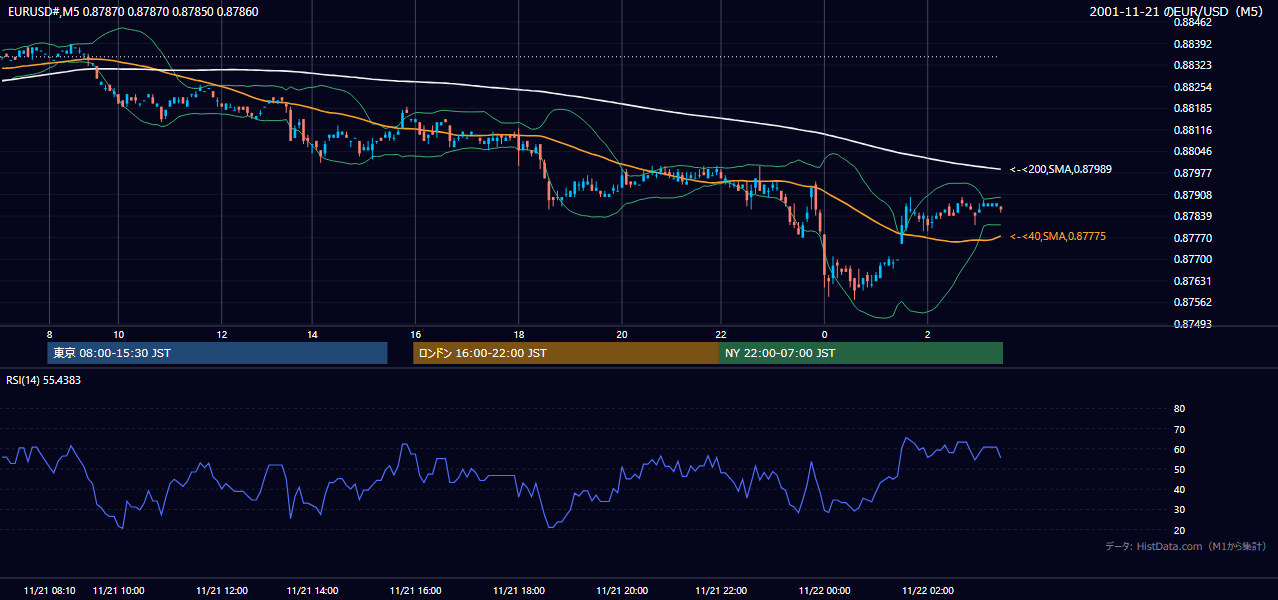Click price axis value 0.88116
The height and width of the screenshot is (600, 1278).
(1192, 130)
